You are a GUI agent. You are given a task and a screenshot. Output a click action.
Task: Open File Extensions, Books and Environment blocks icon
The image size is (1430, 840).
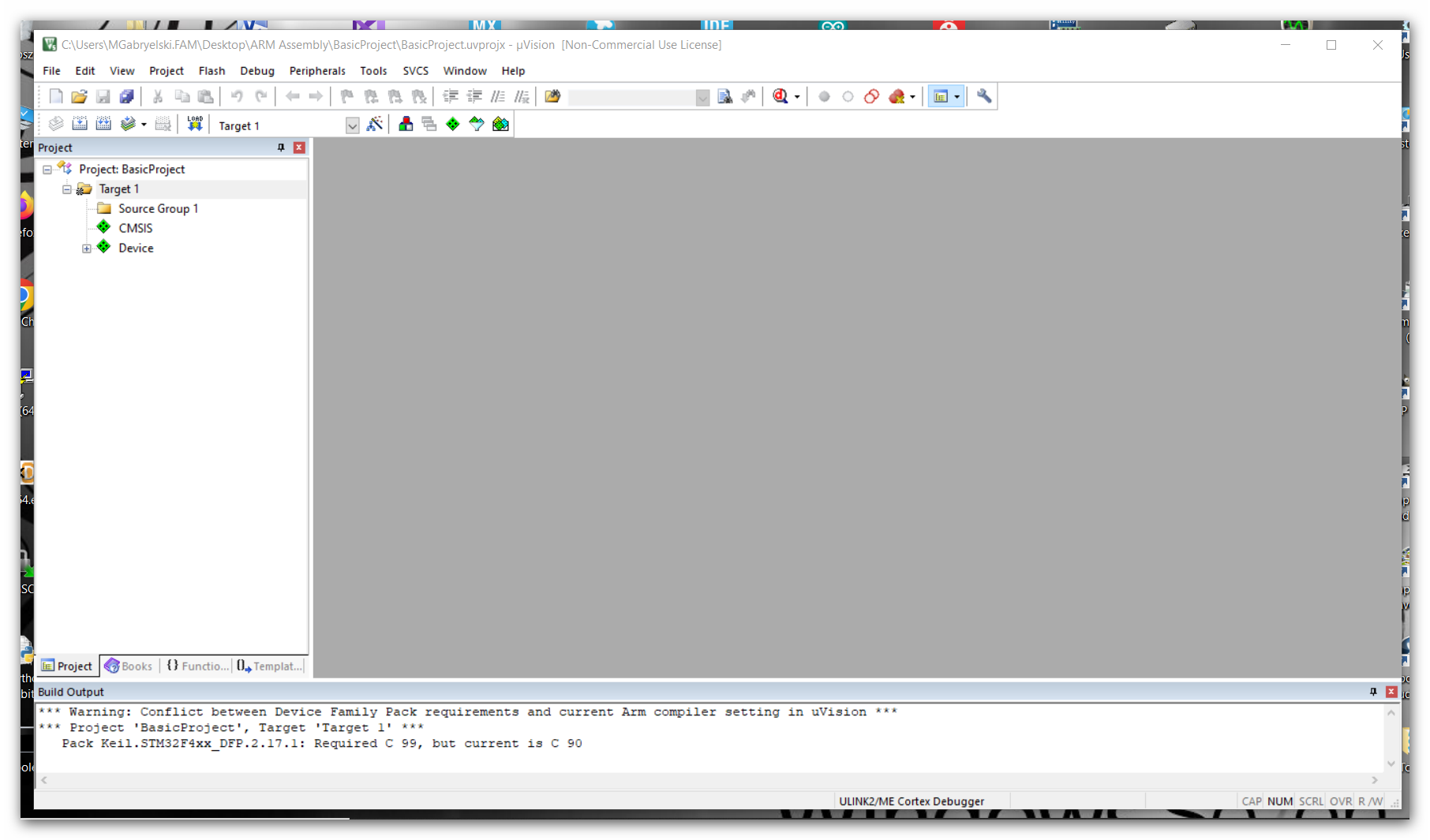(406, 124)
